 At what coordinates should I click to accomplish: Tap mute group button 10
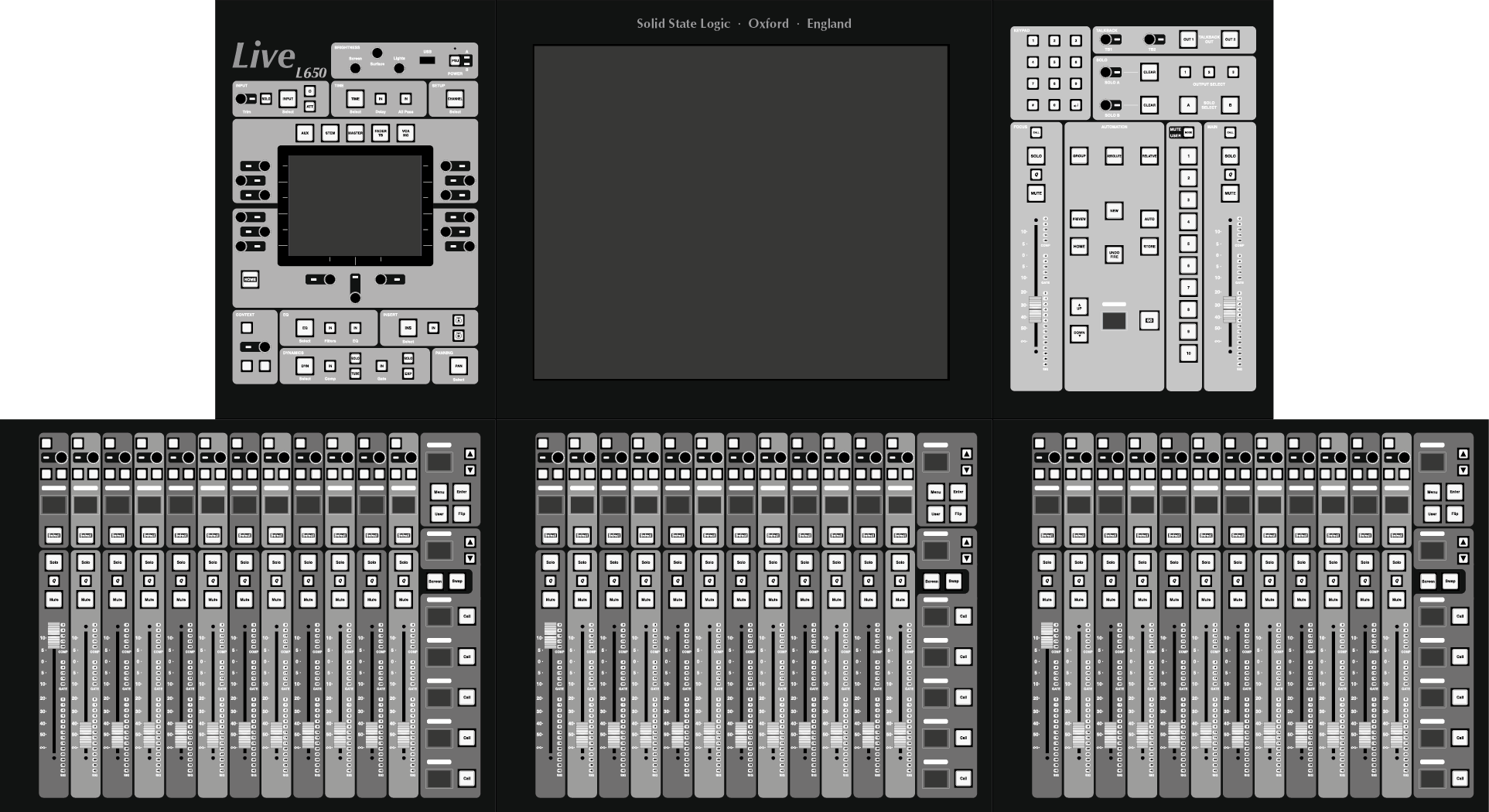point(1188,353)
